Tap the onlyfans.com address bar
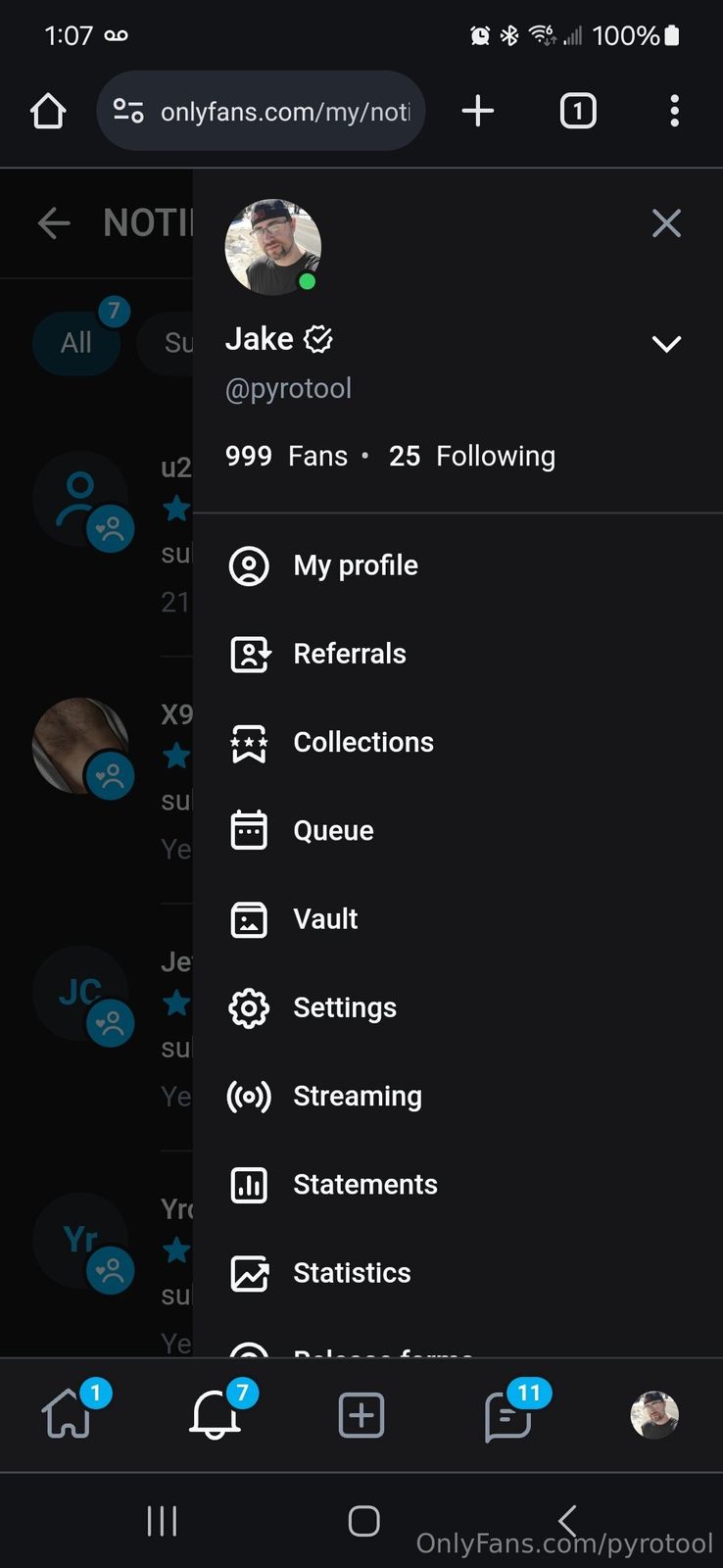 284,112
